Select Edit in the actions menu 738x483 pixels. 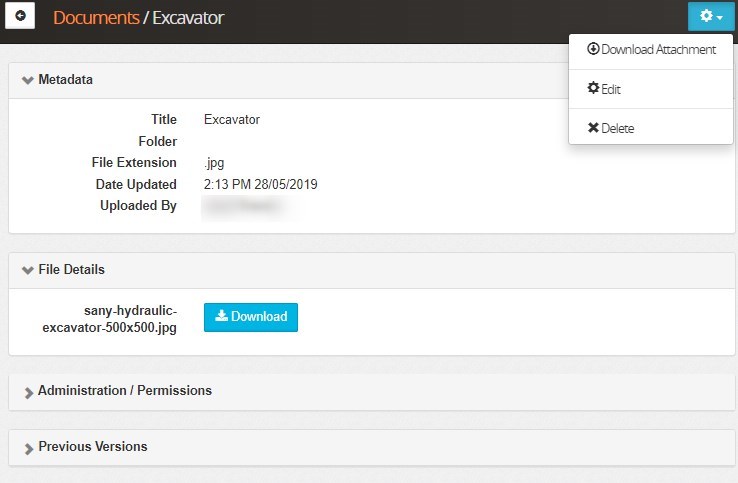604,89
